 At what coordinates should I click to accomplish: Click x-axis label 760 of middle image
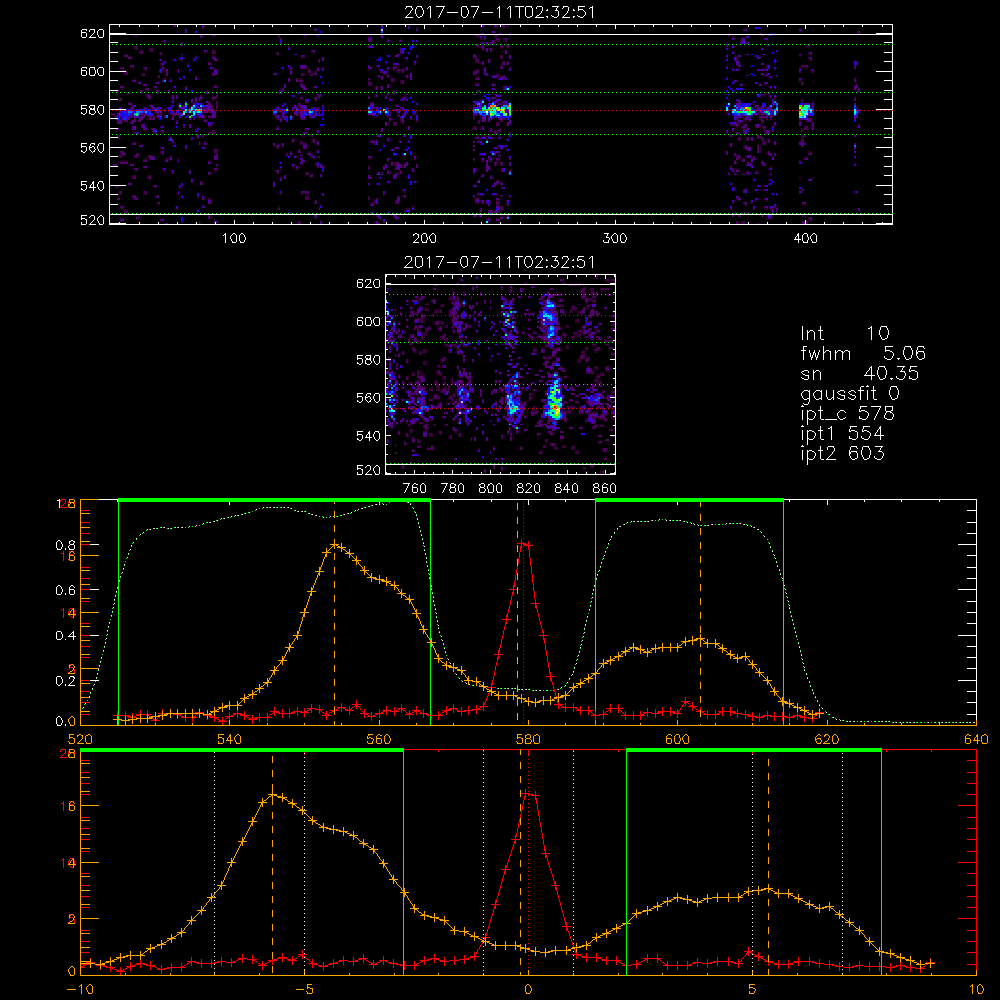pos(415,489)
